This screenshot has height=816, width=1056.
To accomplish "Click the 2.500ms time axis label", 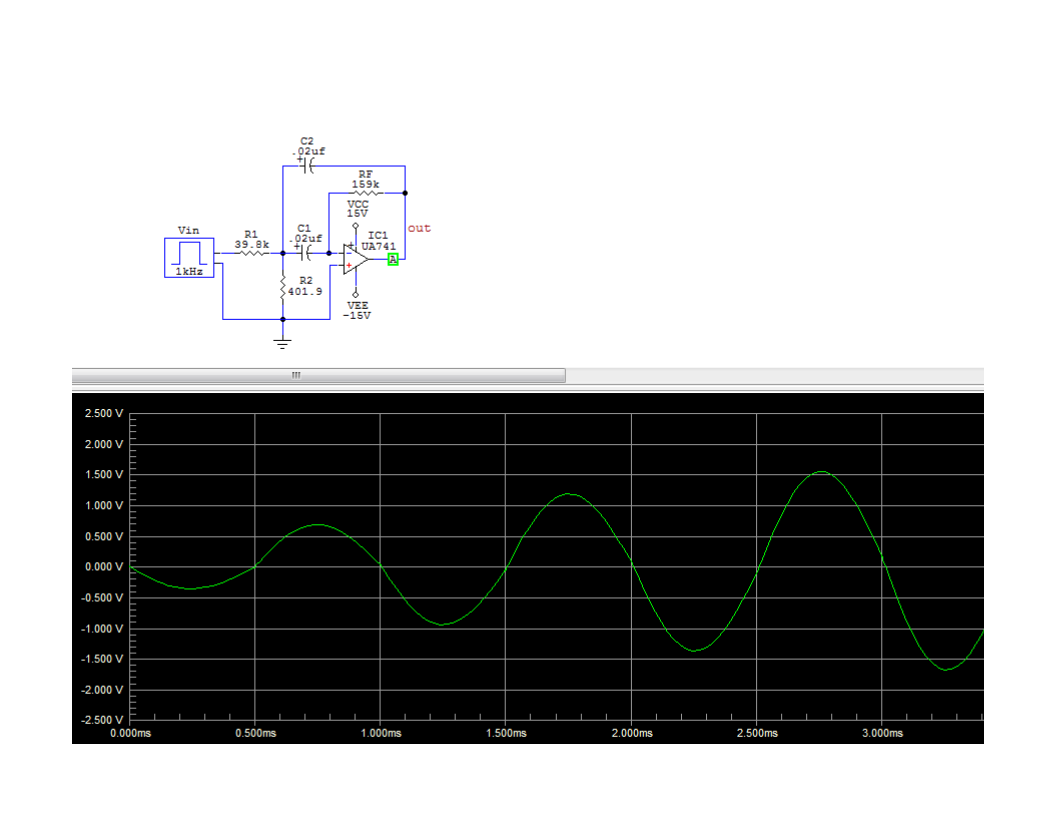I will 757,733.
